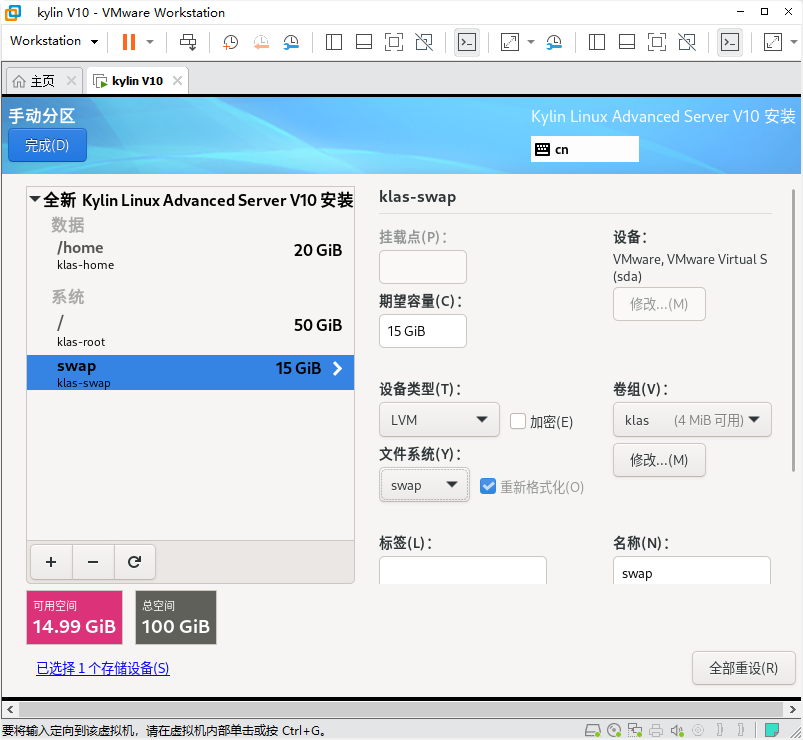Open the dropdown arrow beside the pause button
803x740 pixels.
coord(150,41)
